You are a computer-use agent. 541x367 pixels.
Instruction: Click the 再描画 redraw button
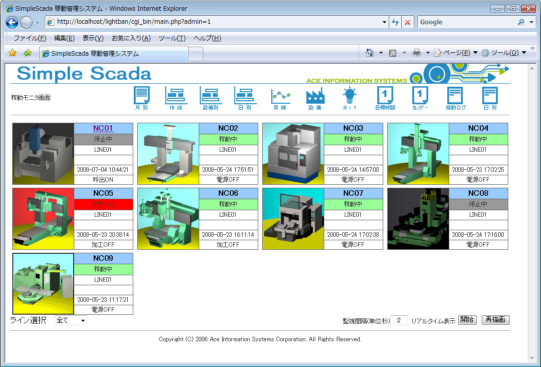(x=495, y=320)
